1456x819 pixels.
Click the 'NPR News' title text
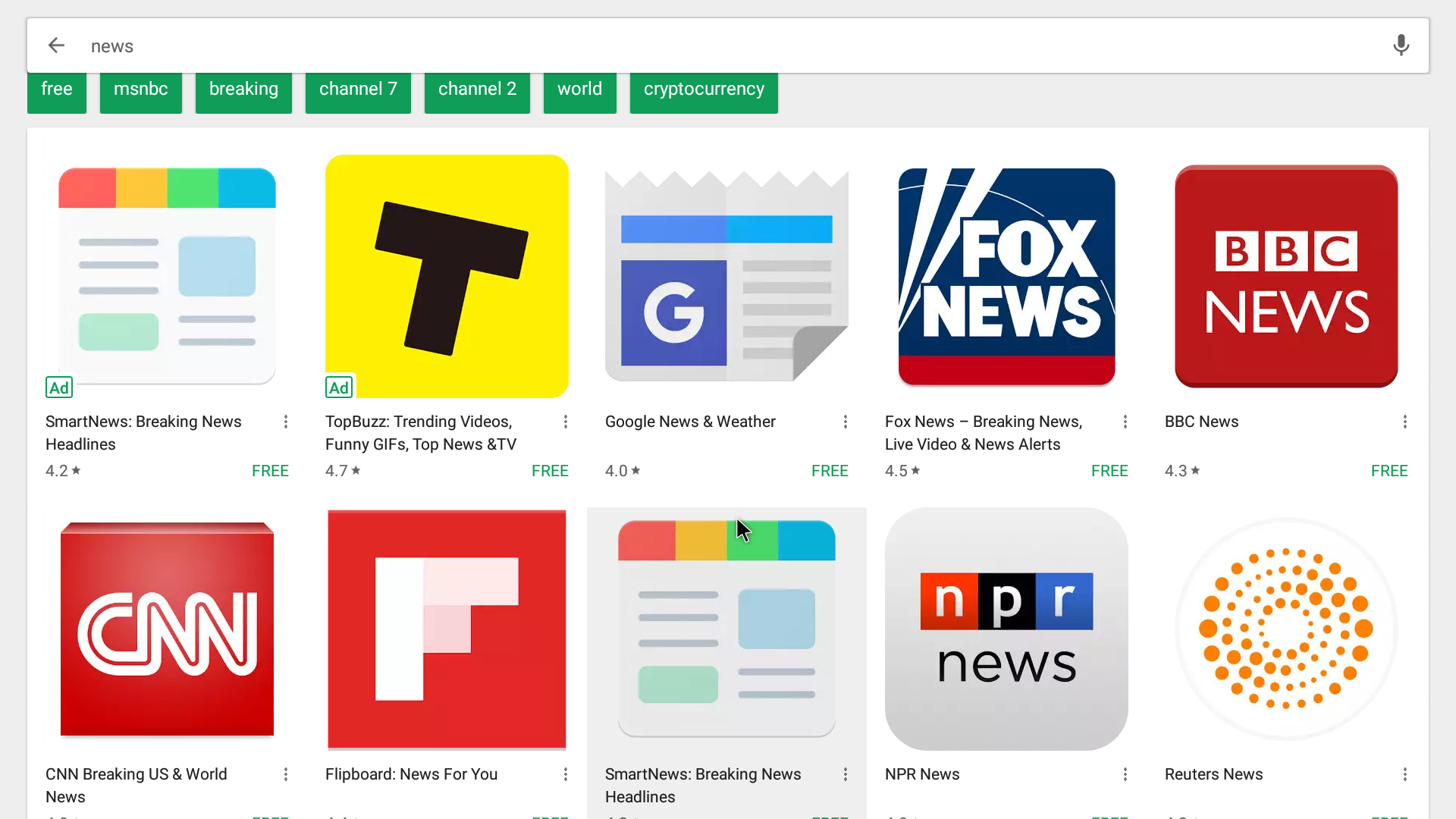click(x=922, y=774)
